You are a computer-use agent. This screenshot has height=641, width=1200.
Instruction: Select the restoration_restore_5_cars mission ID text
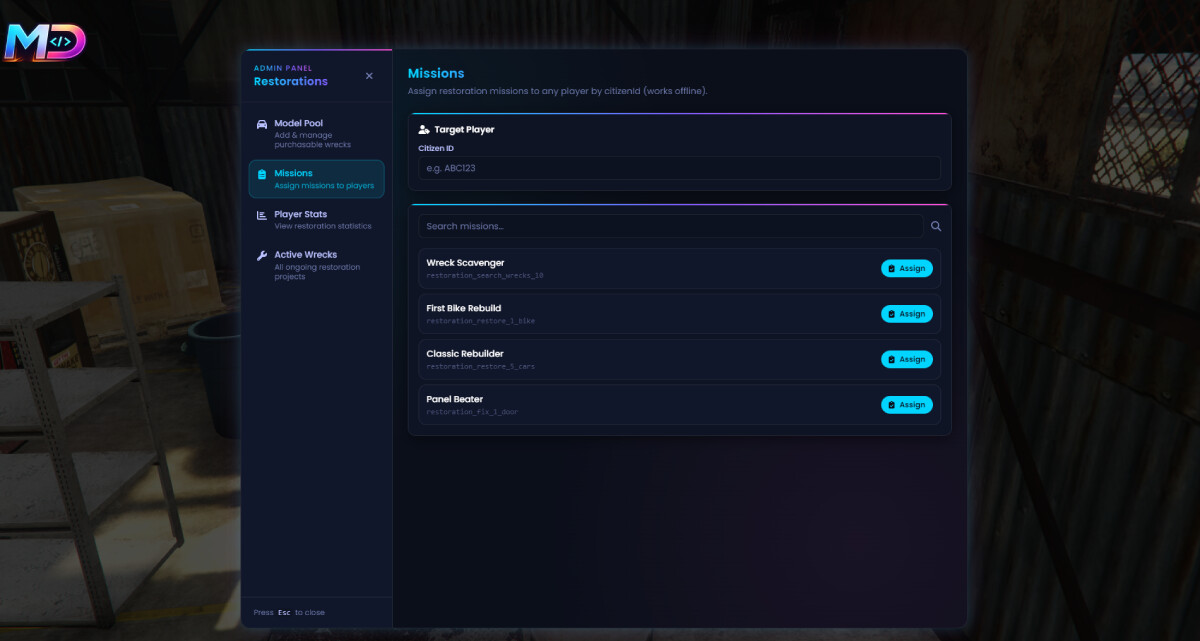[x=480, y=367]
